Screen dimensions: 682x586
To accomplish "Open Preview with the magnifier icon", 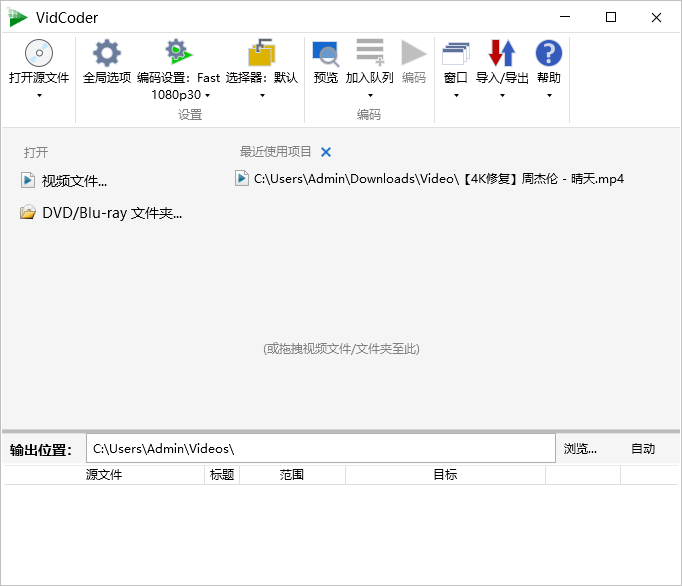I will 325,53.
